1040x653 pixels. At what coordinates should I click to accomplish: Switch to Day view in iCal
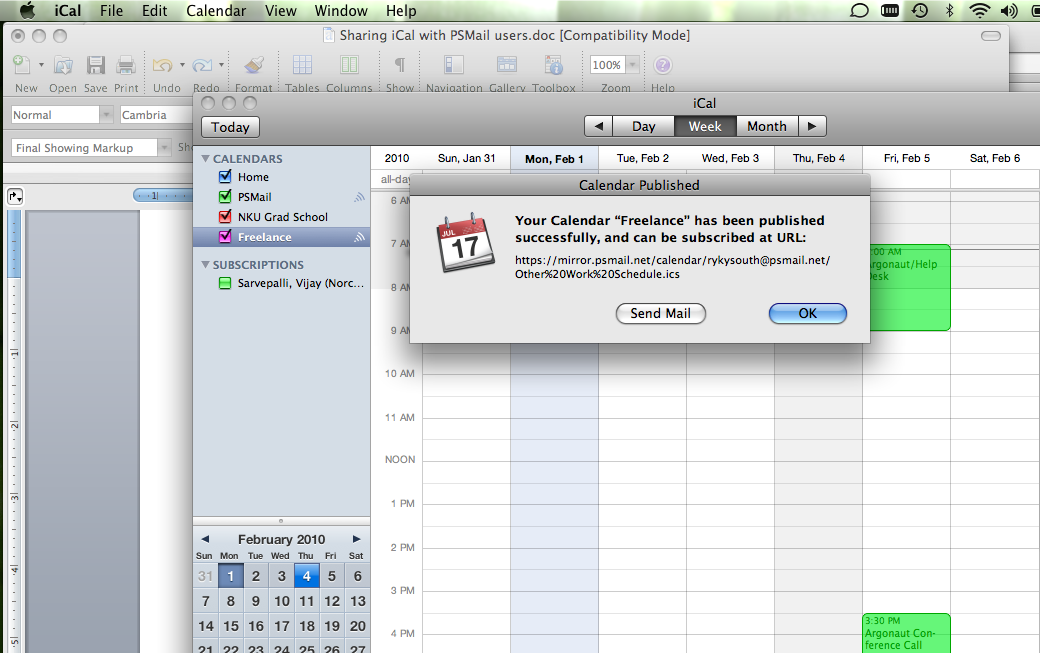tap(643, 126)
